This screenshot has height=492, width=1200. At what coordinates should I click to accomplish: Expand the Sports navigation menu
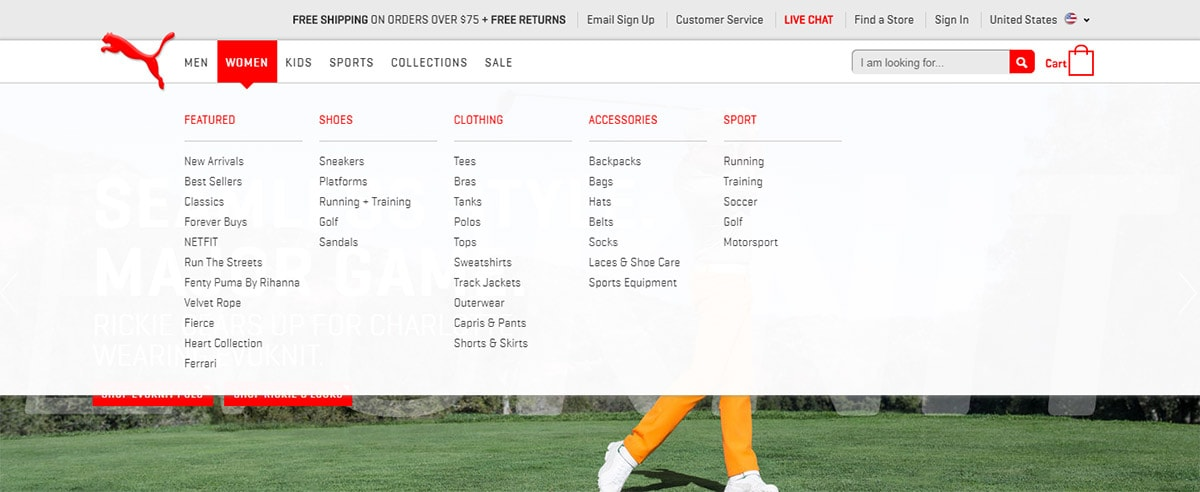point(351,62)
